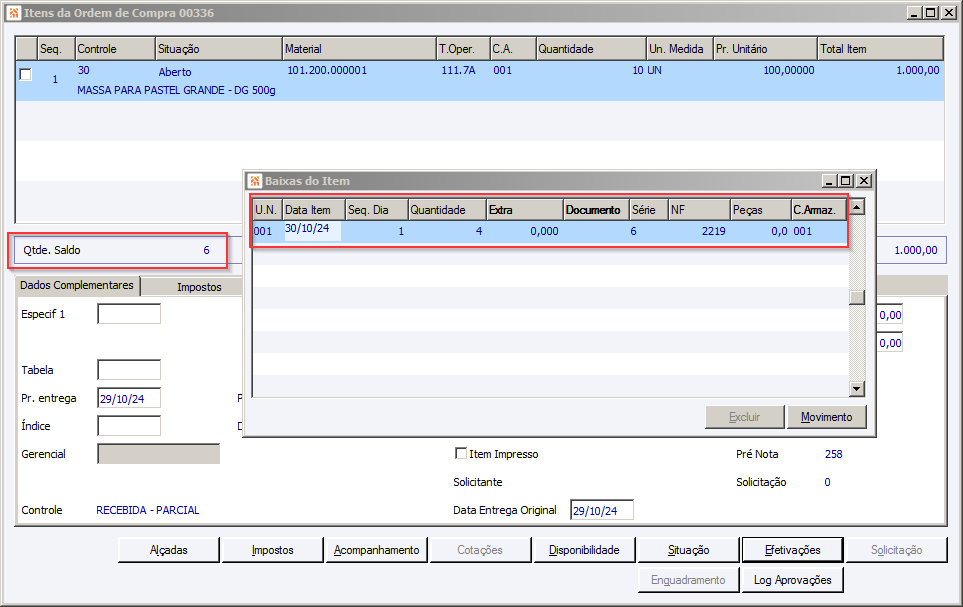
Task: Click the Quantidade header in the order grid
Action: pos(591,49)
